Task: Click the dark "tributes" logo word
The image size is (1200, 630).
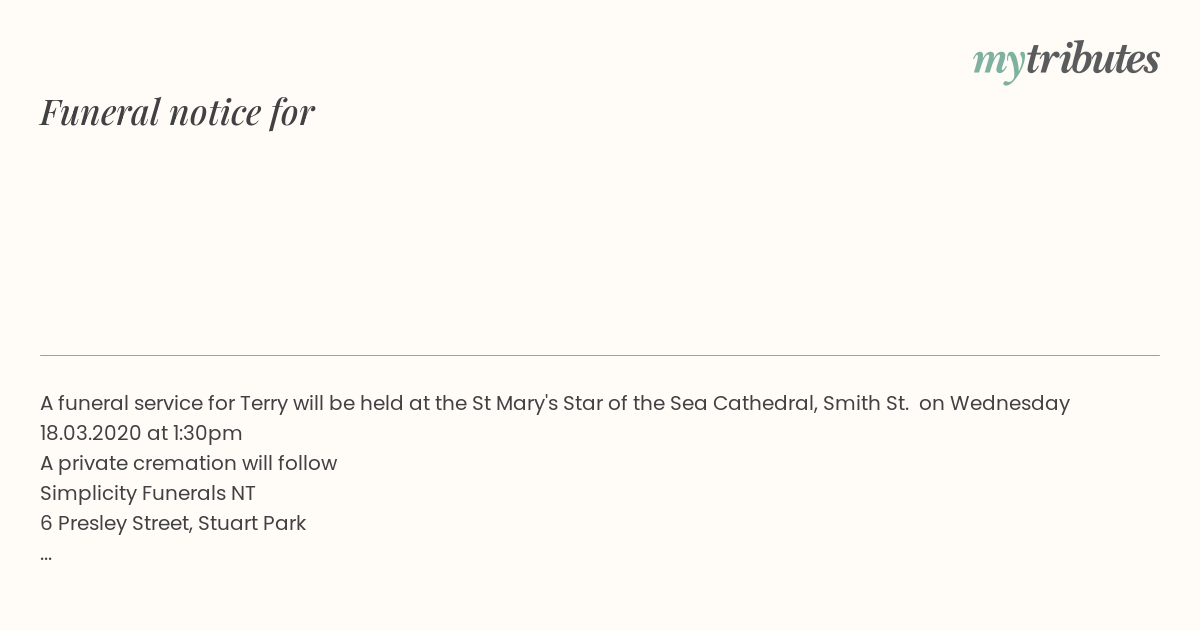Action: tap(1093, 59)
